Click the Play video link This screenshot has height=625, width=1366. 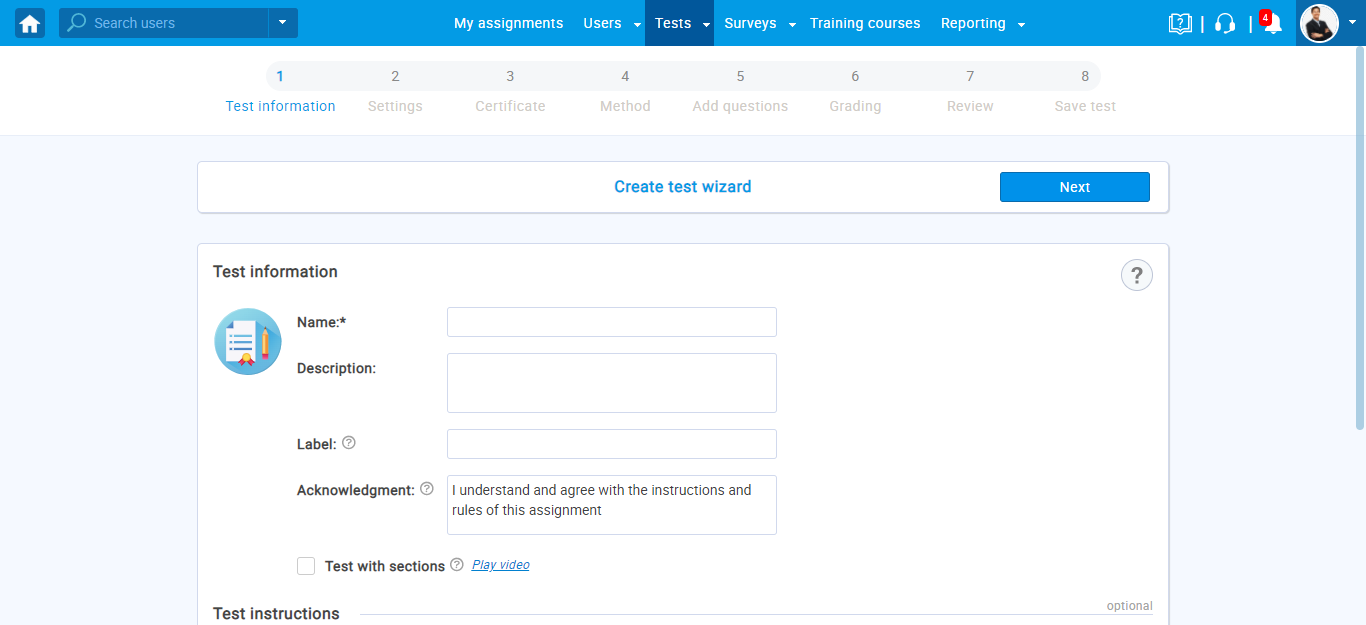(x=500, y=565)
